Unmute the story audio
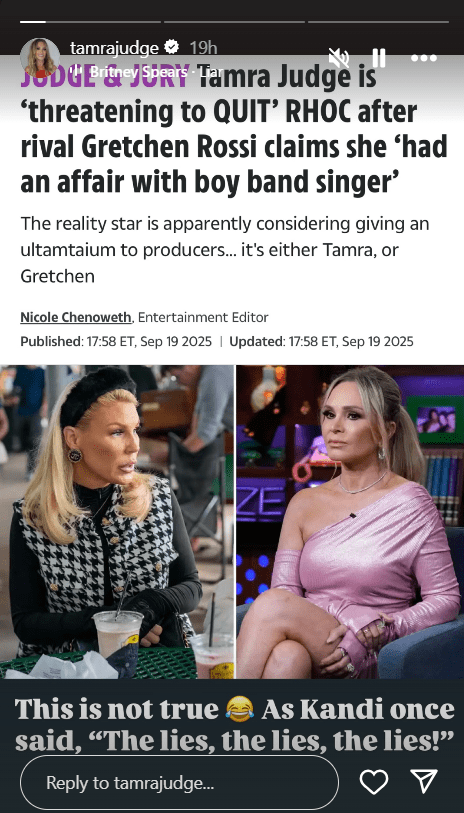This screenshot has height=813, width=464. [339, 58]
